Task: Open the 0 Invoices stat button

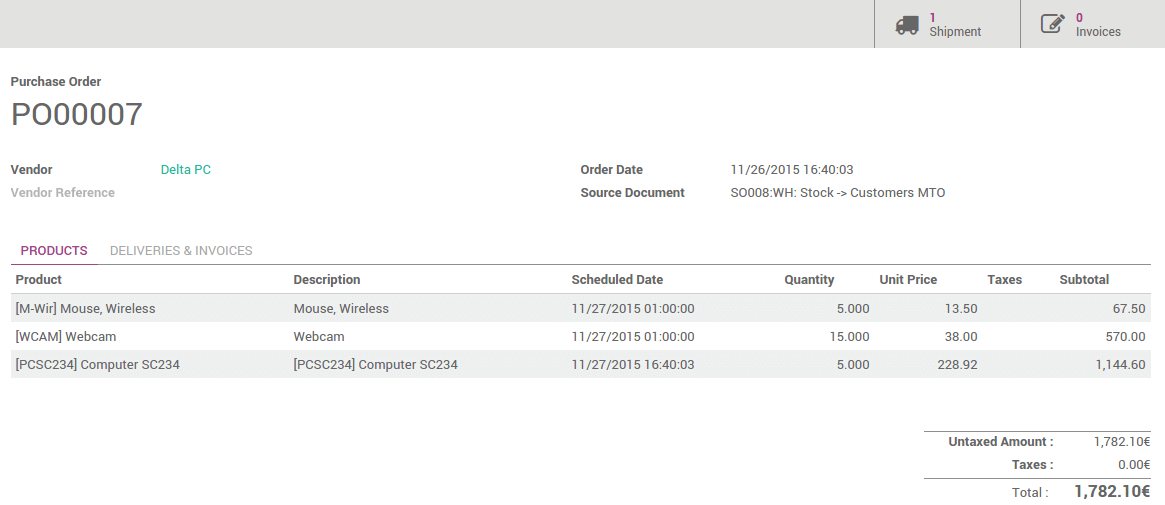Action: 1097,25
